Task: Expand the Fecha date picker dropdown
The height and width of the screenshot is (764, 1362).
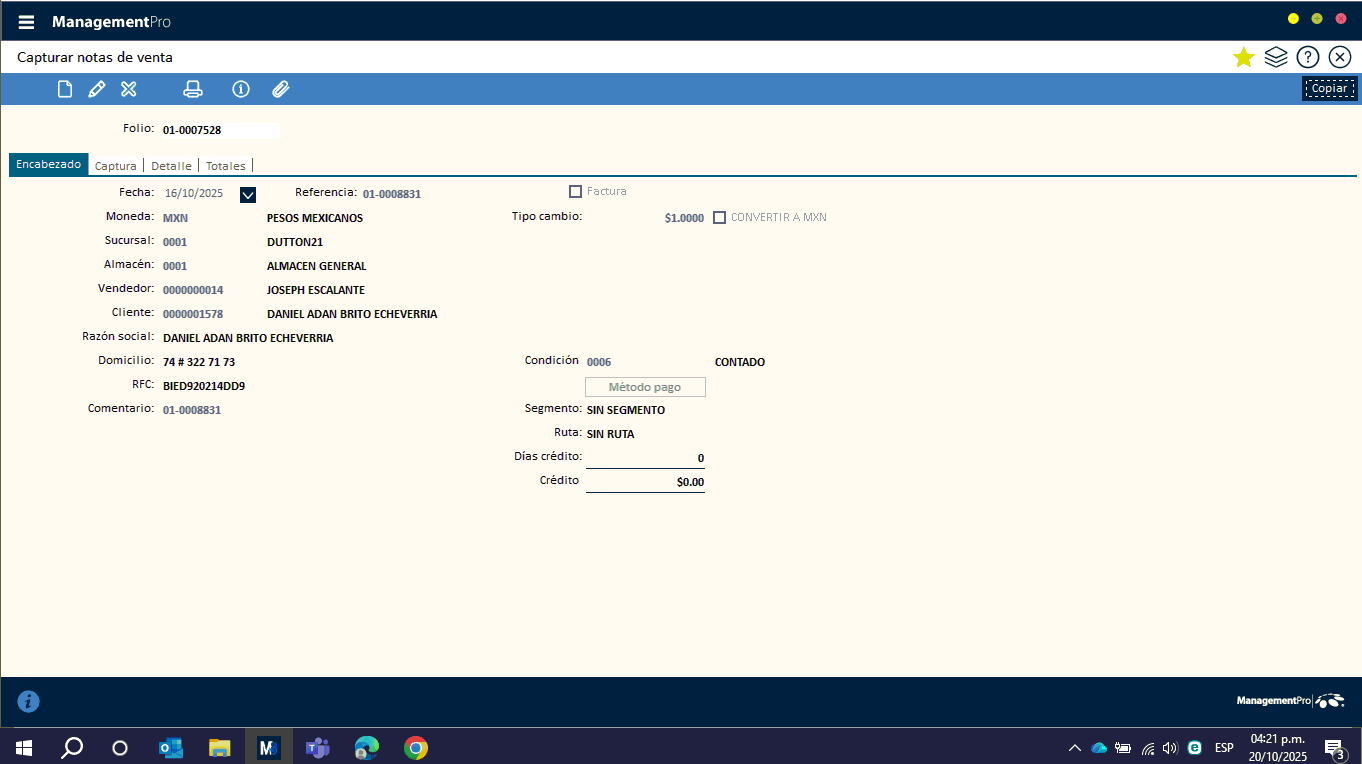Action: coord(248,194)
